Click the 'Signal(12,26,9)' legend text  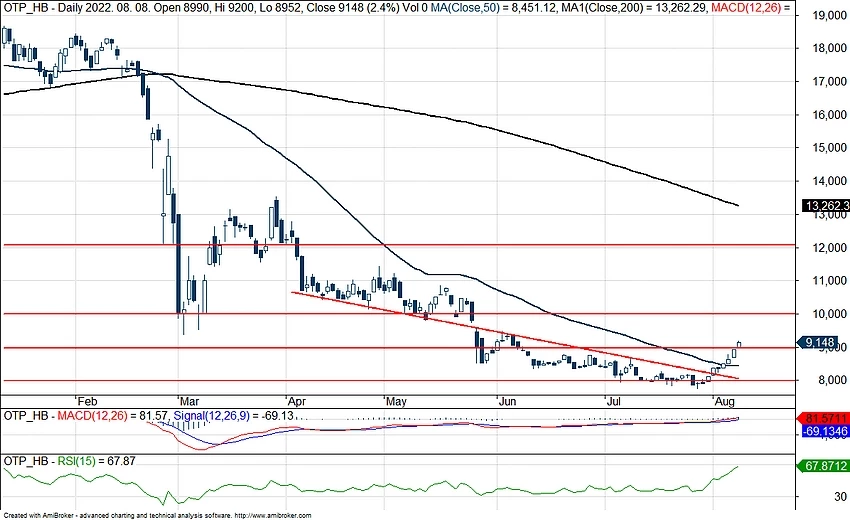tap(211, 416)
